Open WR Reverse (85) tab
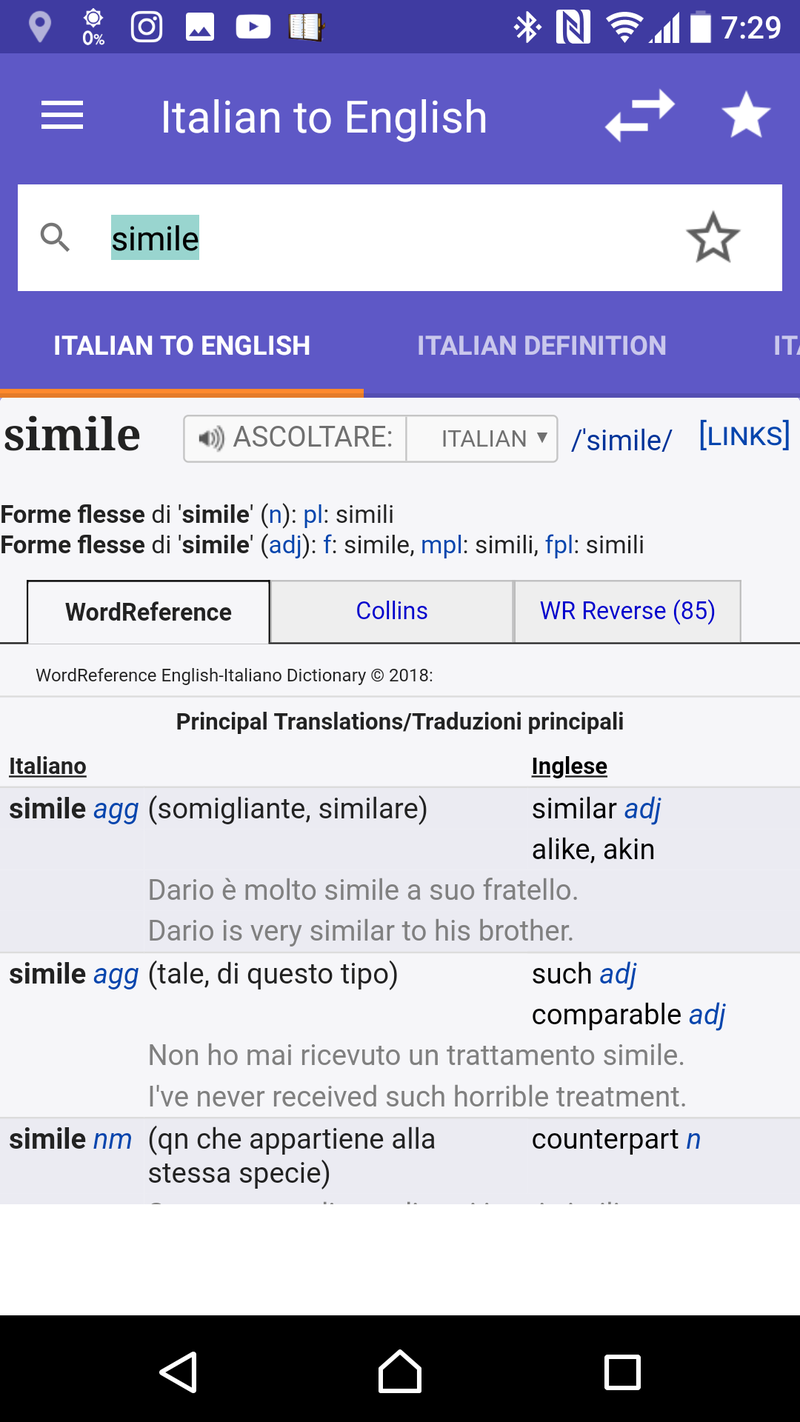800x1422 pixels. [627, 611]
